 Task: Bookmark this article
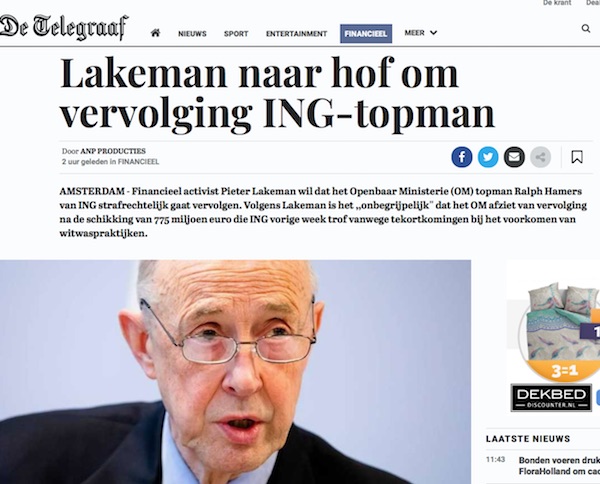(x=577, y=157)
